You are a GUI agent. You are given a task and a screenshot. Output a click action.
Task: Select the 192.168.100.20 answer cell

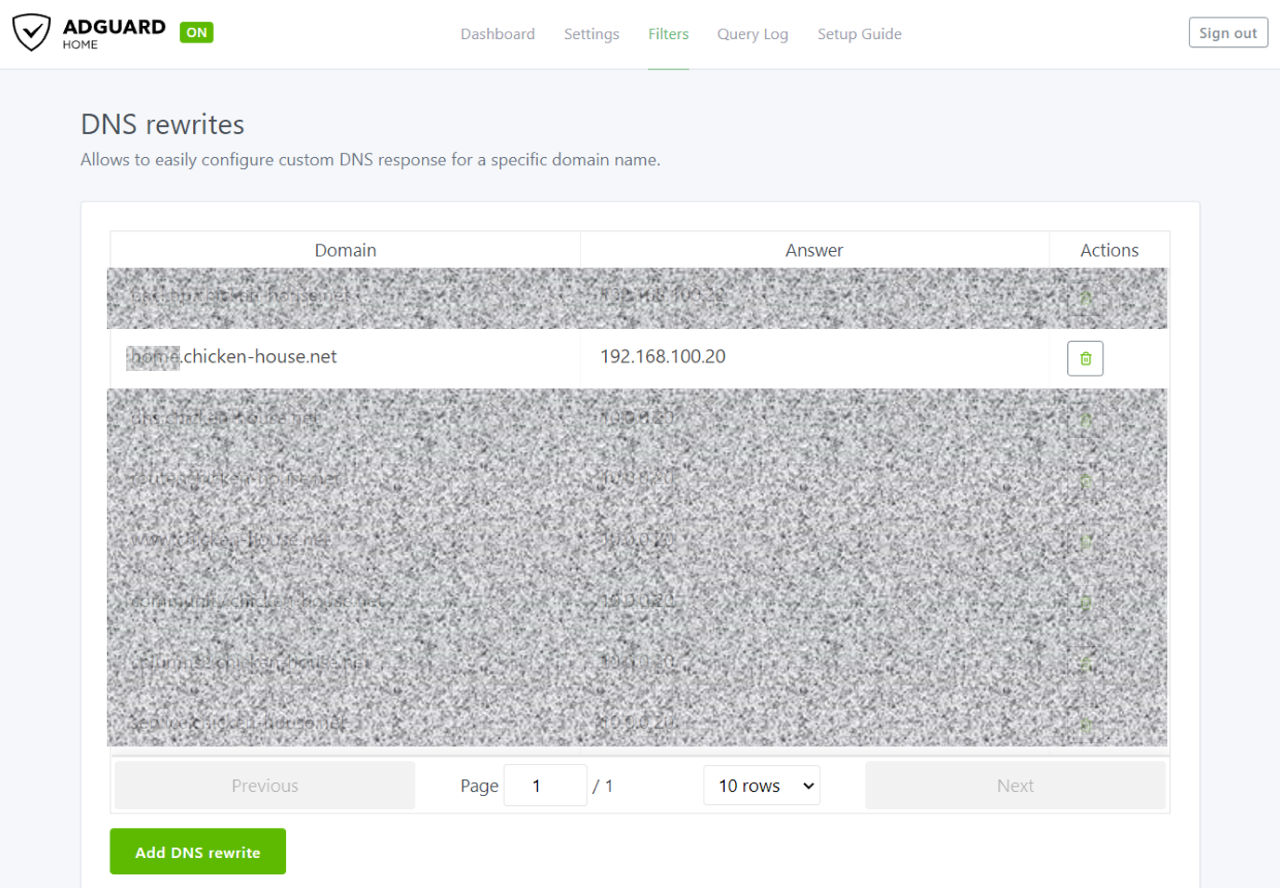point(662,357)
